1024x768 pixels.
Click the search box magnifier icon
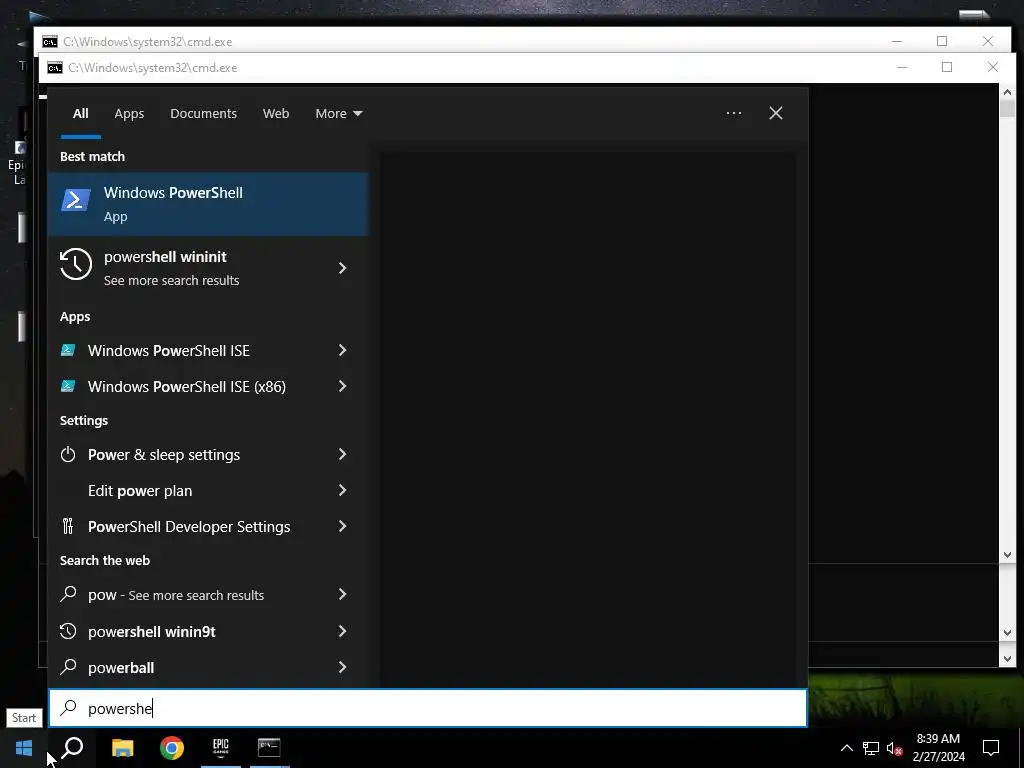click(x=69, y=708)
